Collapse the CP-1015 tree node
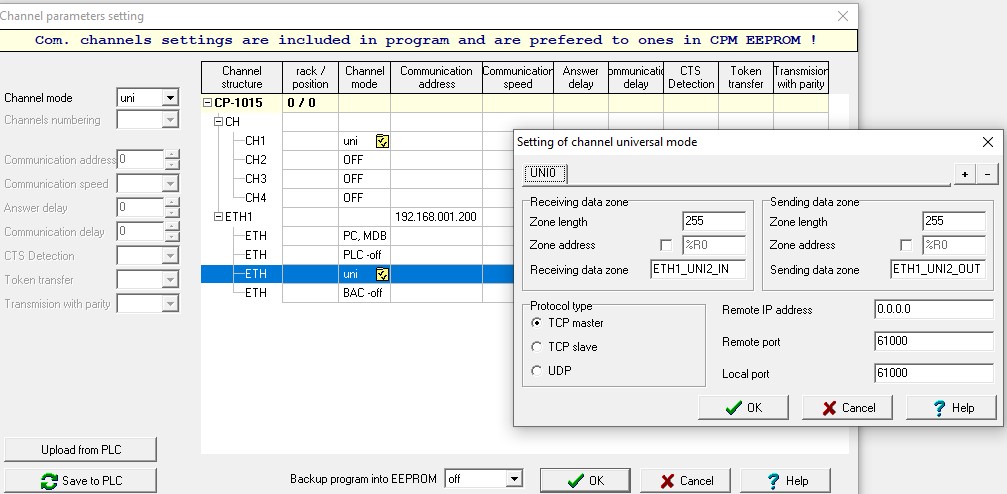The height and width of the screenshot is (494, 1007). (x=207, y=102)
